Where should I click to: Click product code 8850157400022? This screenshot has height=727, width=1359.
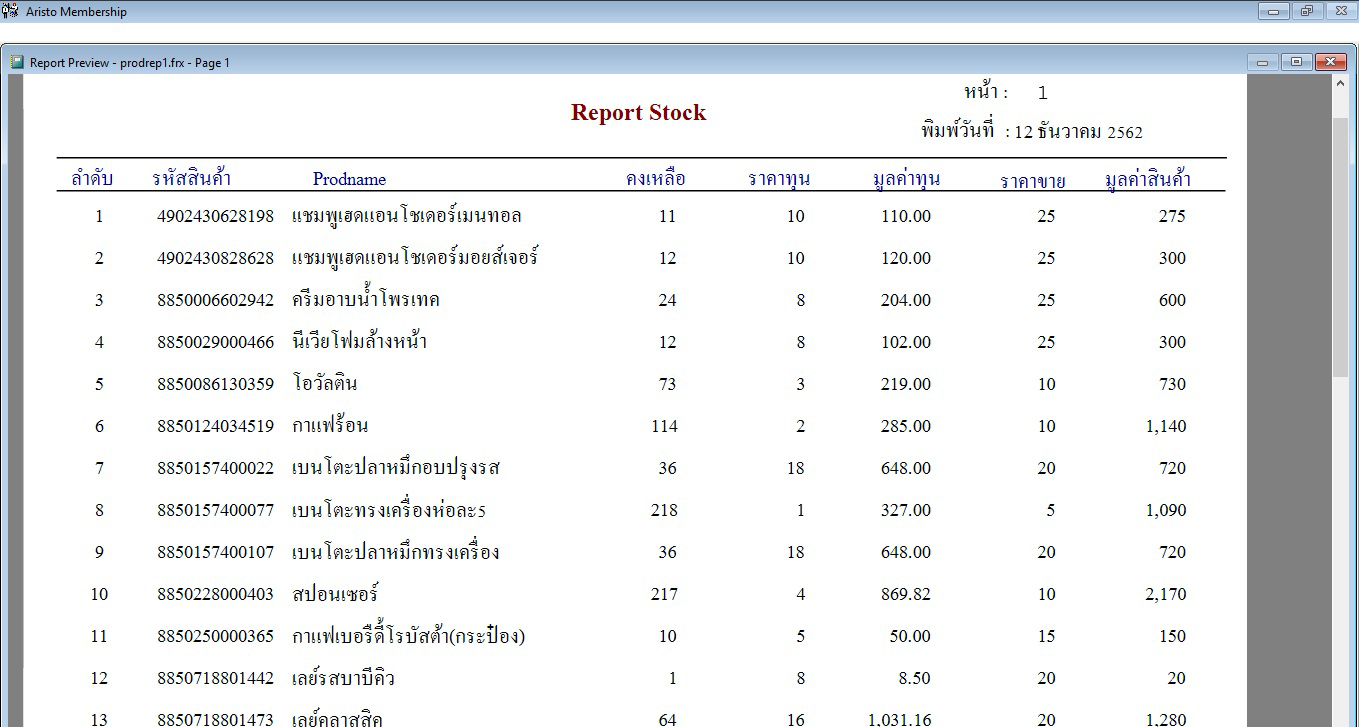pos(215,468)
